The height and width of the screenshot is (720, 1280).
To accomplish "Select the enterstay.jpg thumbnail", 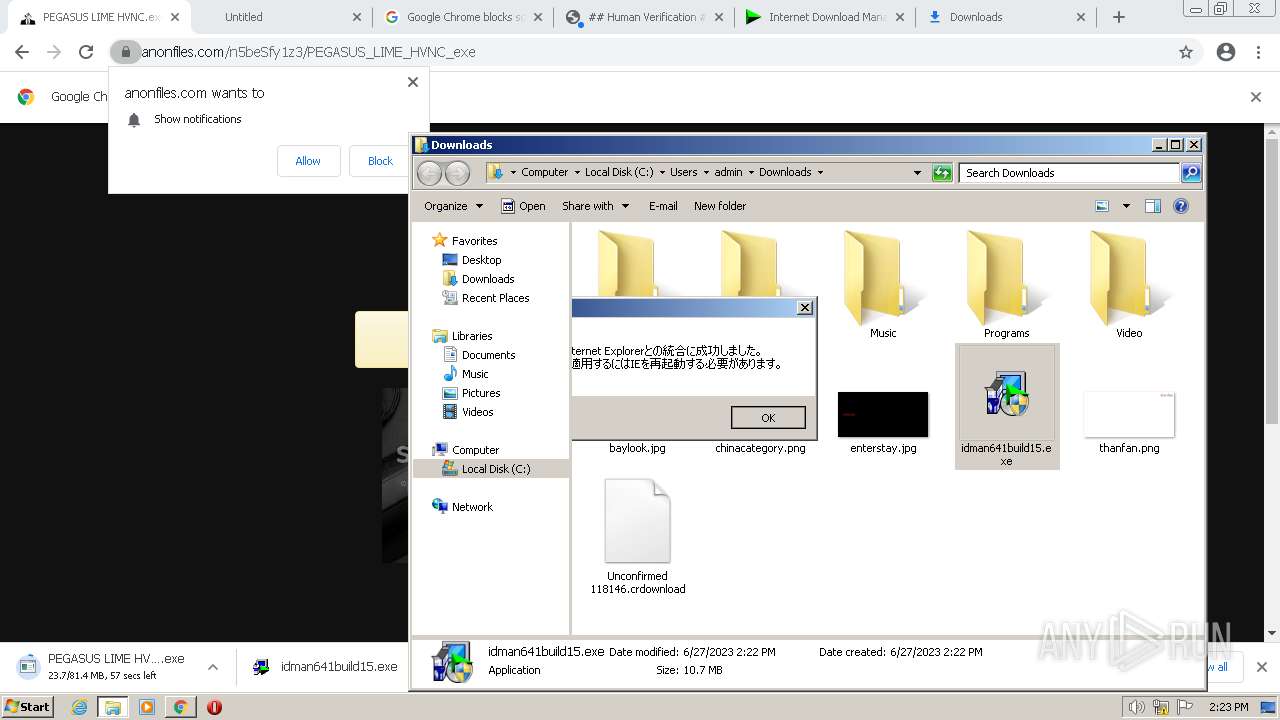I will click(x=883, y=415).
